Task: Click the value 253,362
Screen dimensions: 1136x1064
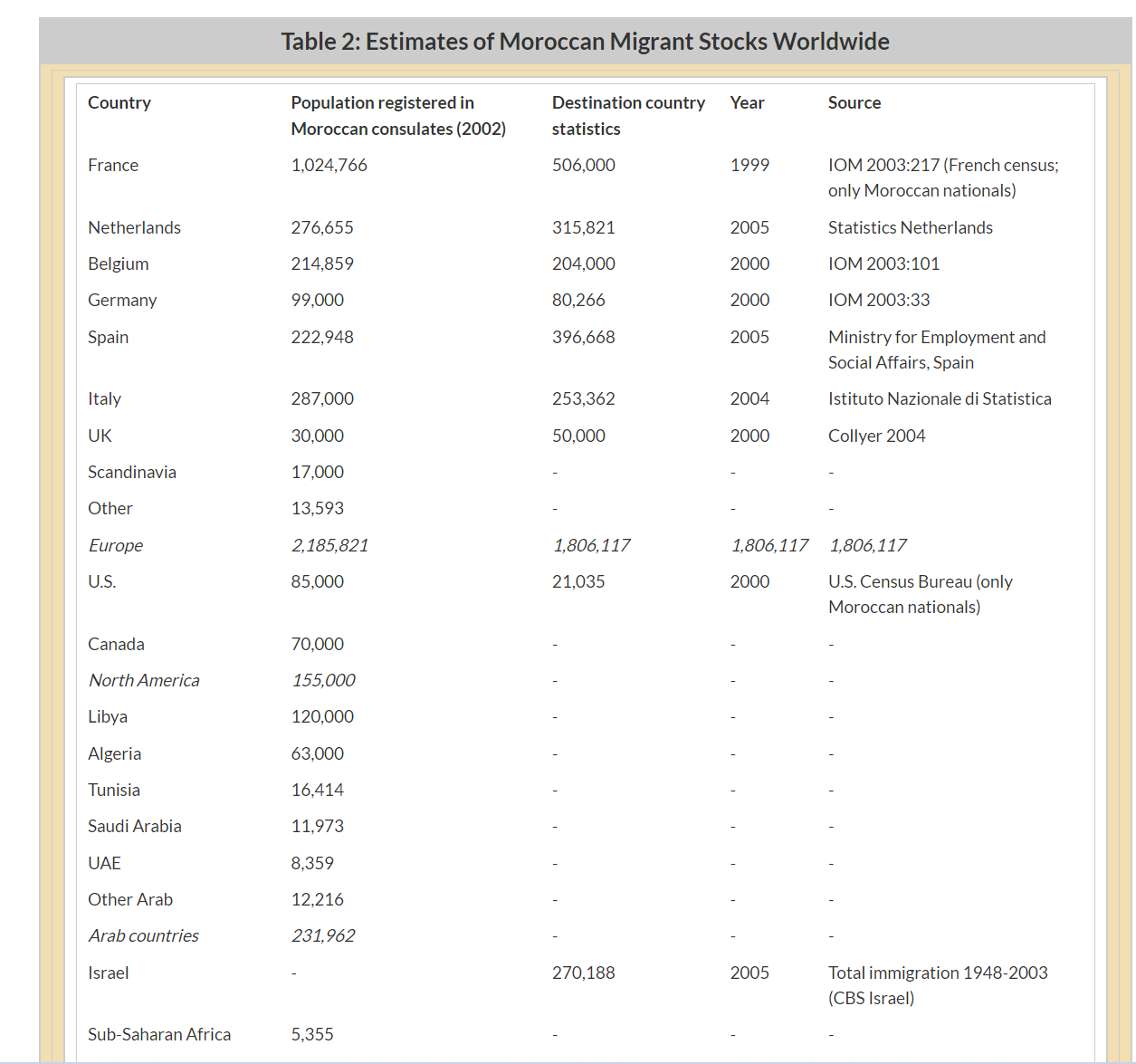Action: click(584, 398)
